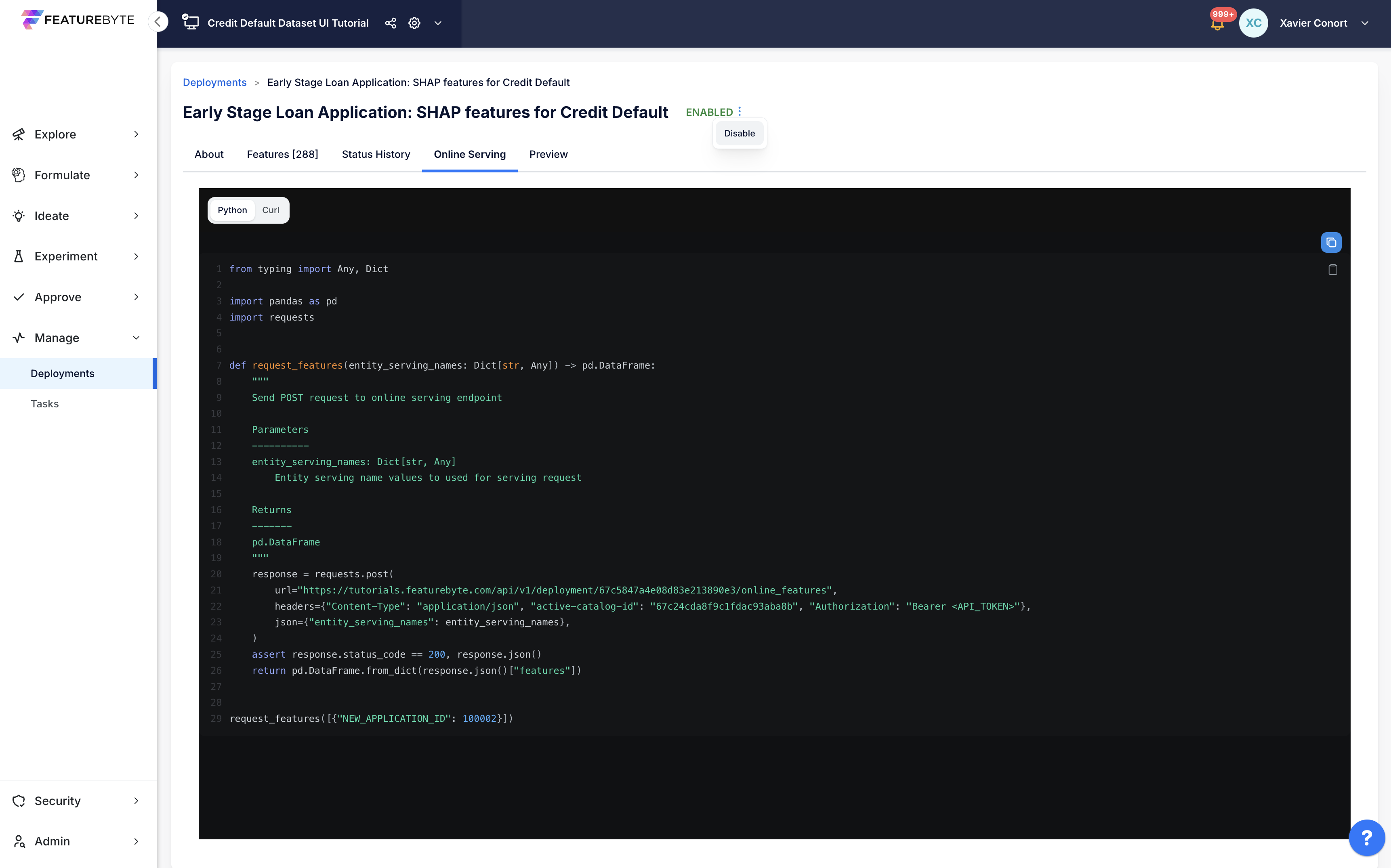
Task: Switch to the About tab
Action: tap(208, 154)
